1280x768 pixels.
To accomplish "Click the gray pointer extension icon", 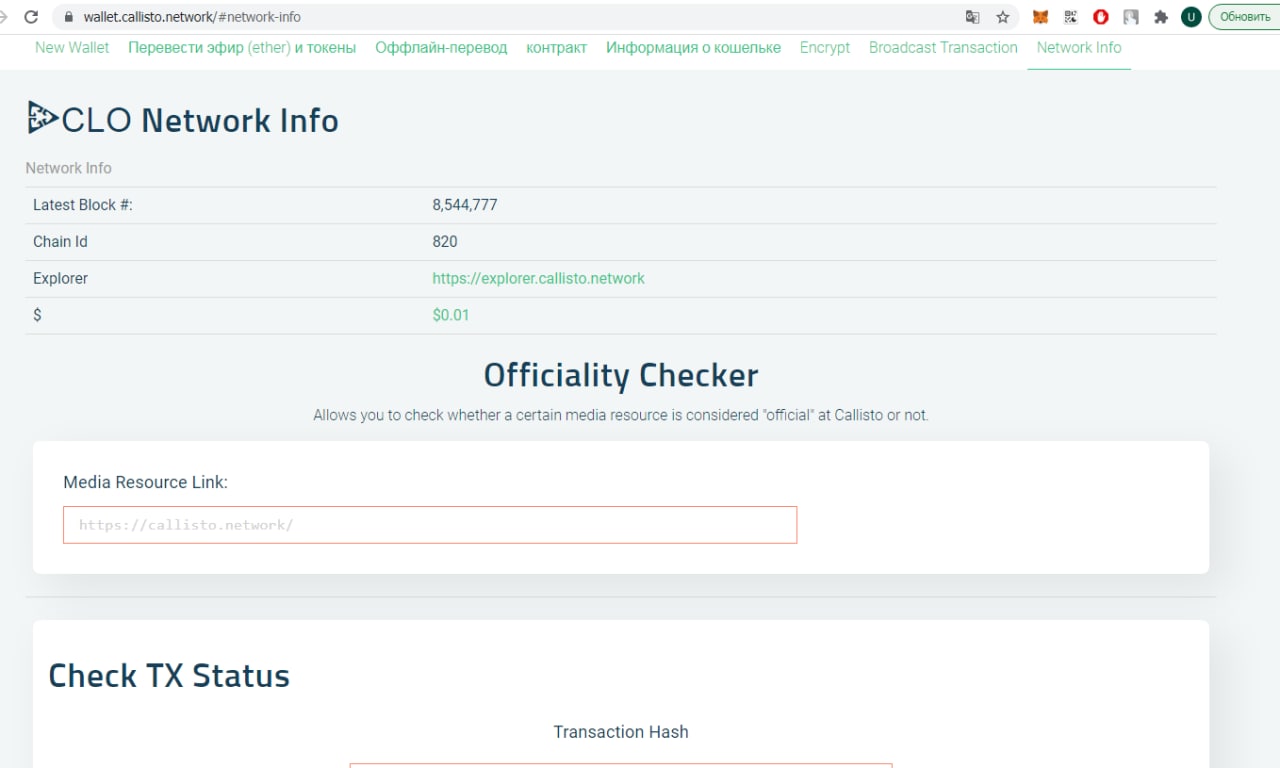I will (x=1131, y=17).
